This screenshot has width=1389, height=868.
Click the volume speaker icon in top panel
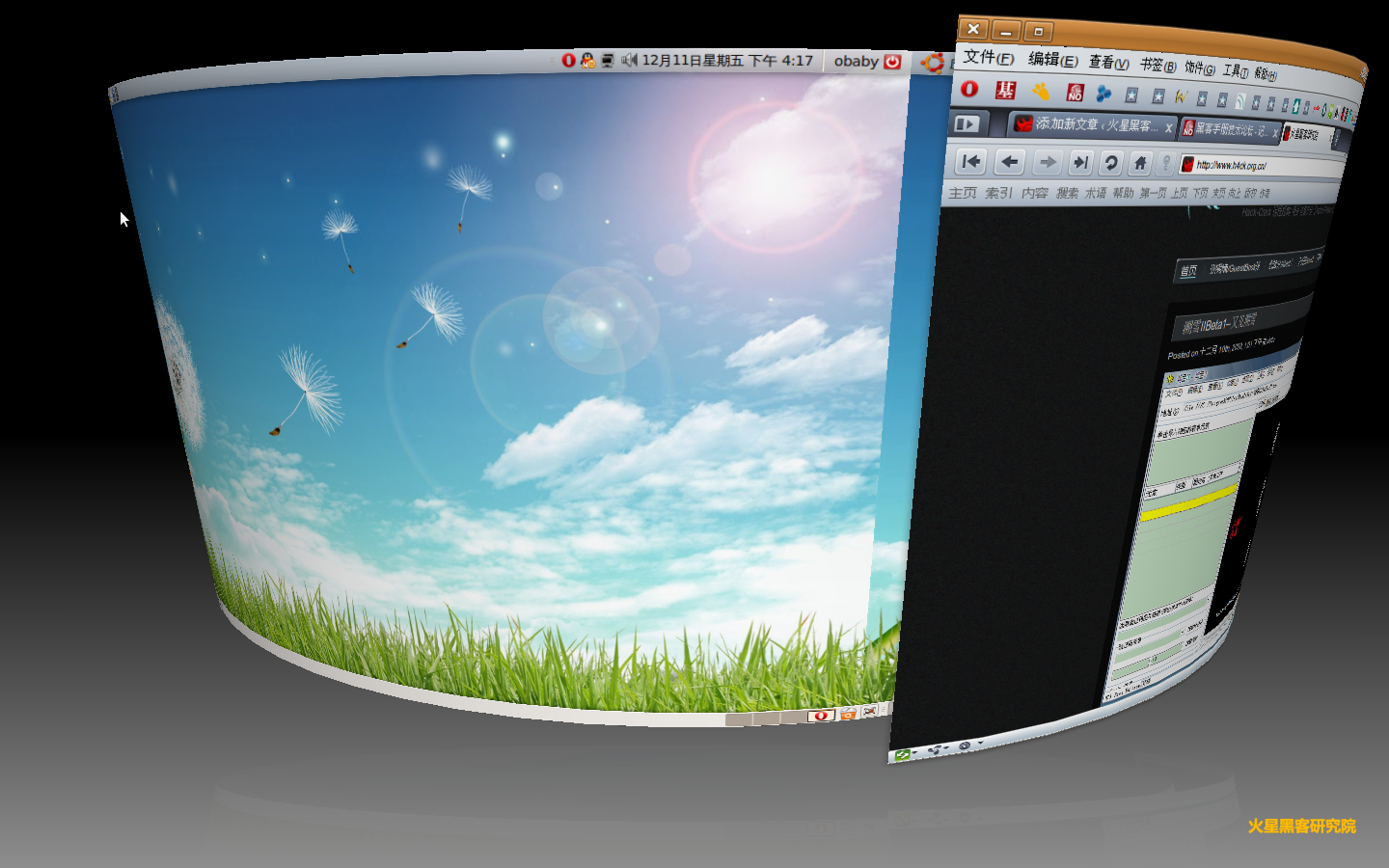point(629,60)
